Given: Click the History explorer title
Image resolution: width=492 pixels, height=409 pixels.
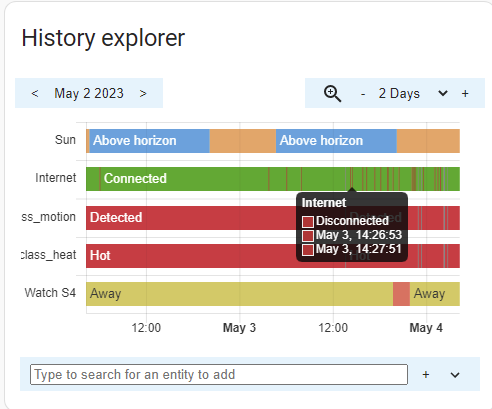Looking at the screenshot, I should pos(103,38).
